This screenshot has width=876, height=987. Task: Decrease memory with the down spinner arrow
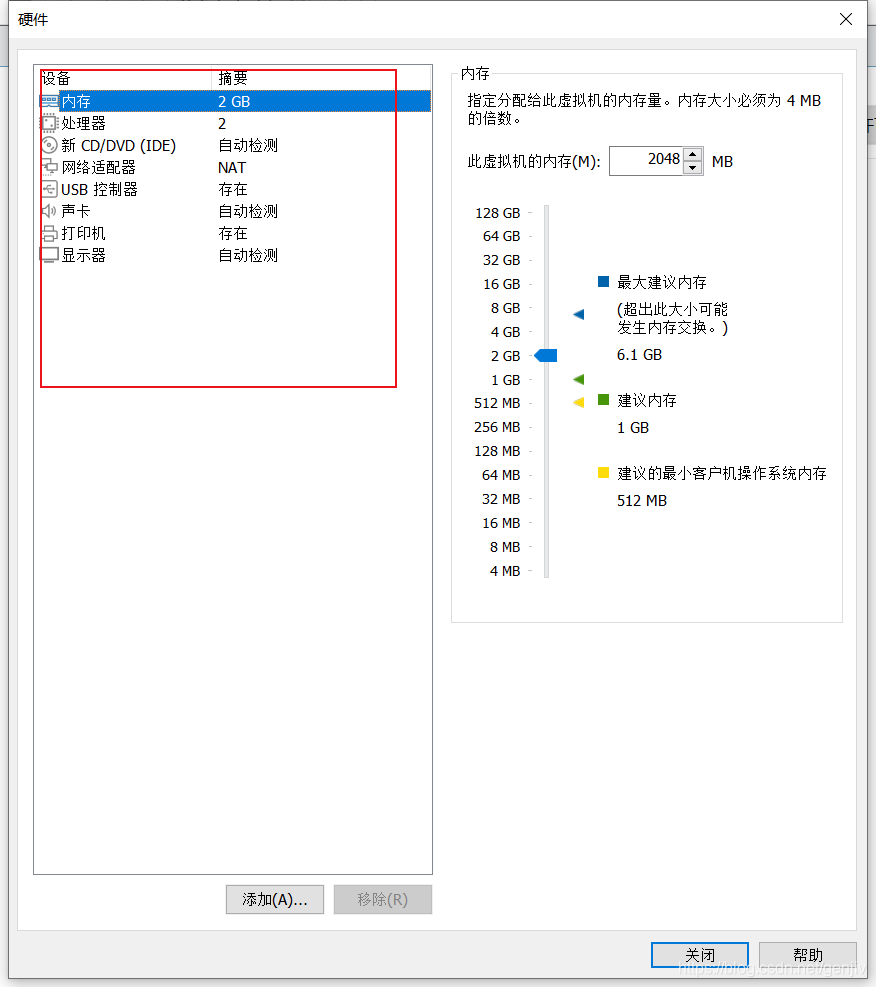coord(692,168)
